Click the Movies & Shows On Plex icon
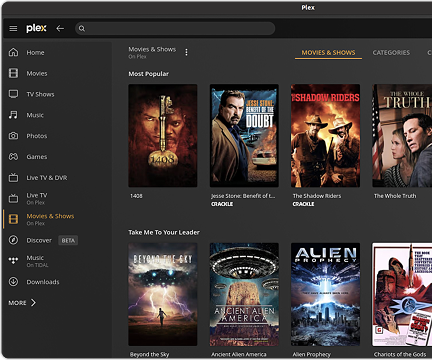Image resolution: width=432 pixels, height=360 pixels. click(x=13, y=219)
